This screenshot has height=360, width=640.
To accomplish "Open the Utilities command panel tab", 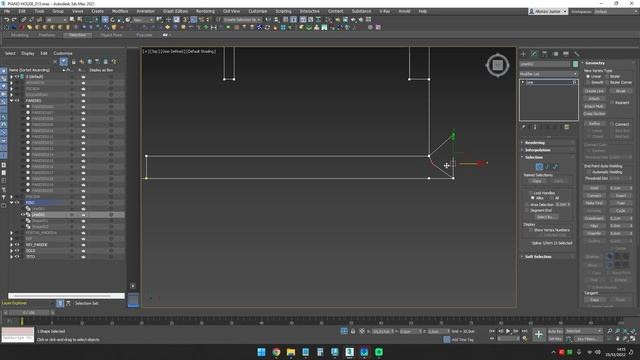I will [576, 54].
